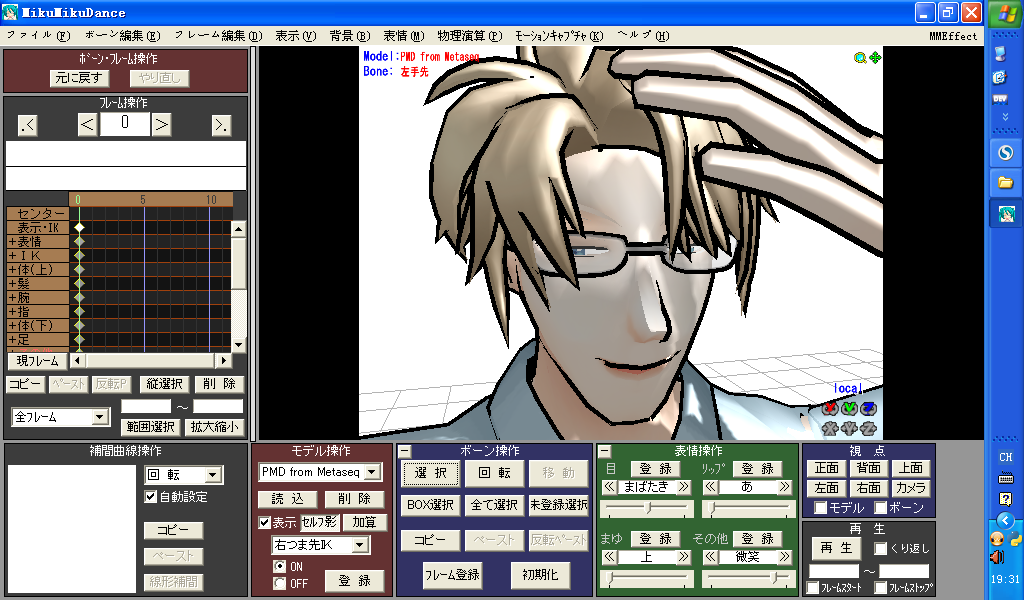Collapse the 表情操作 panel with its minus icon
Screen dimensions: 1024x600
604,451
